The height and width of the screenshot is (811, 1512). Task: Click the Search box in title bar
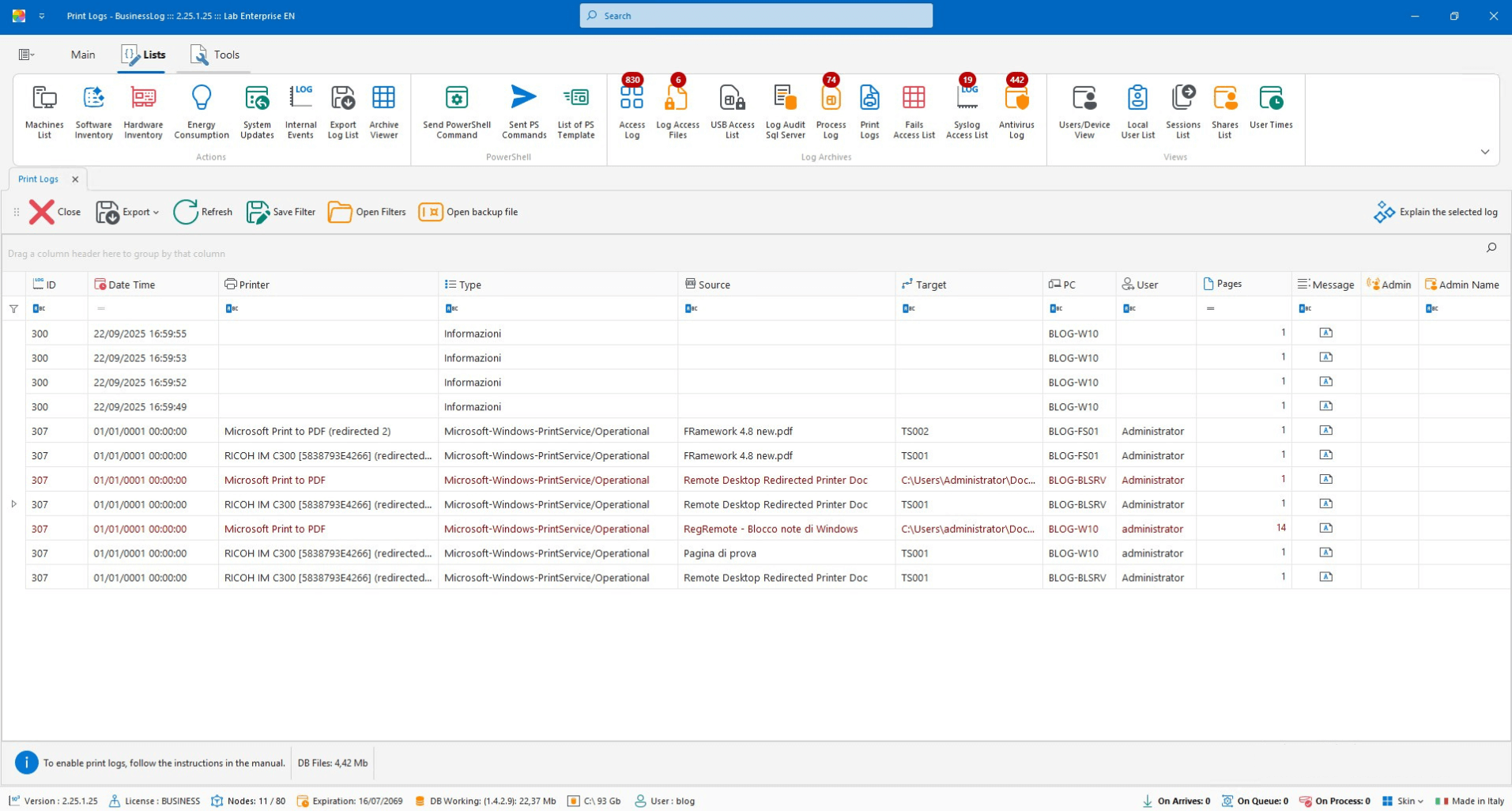coord(756,16)
